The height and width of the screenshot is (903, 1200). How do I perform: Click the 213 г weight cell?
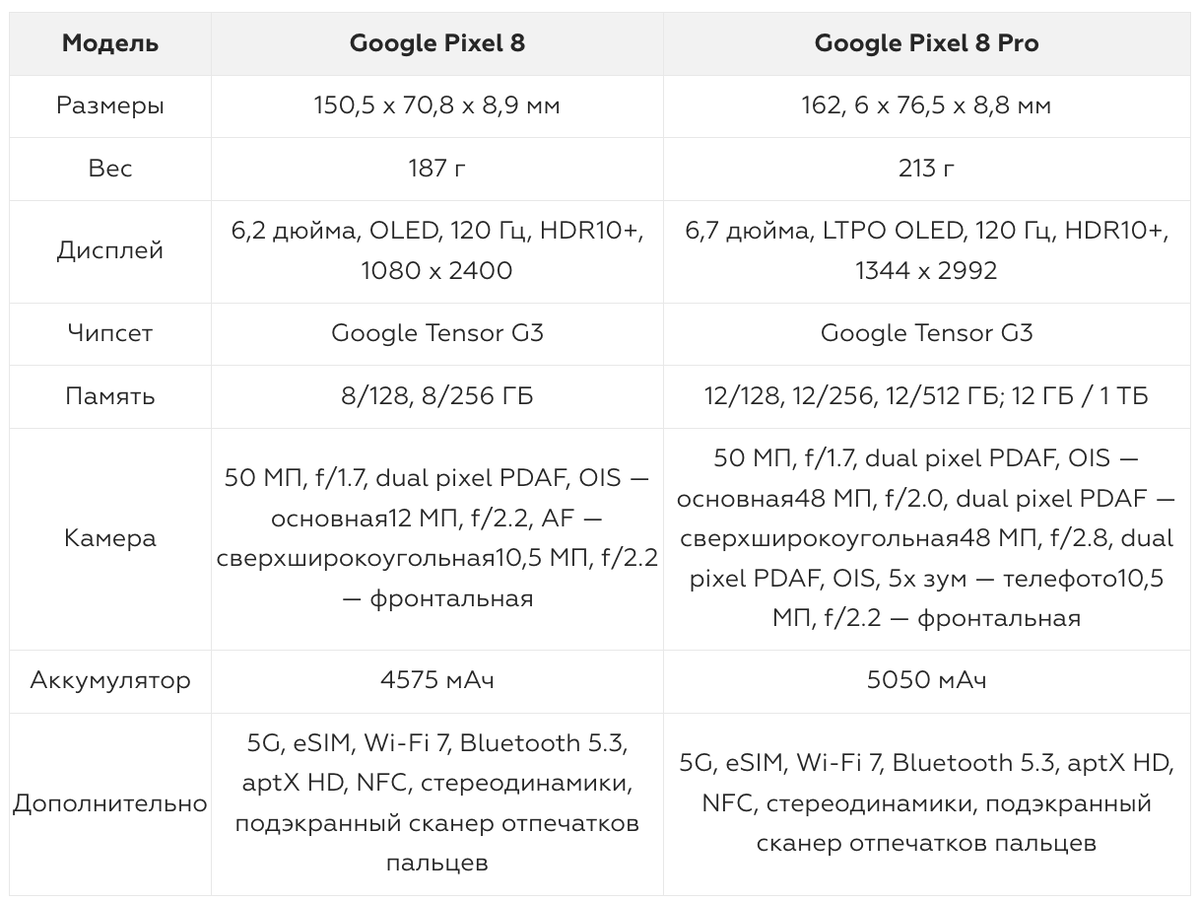[926, 169]
